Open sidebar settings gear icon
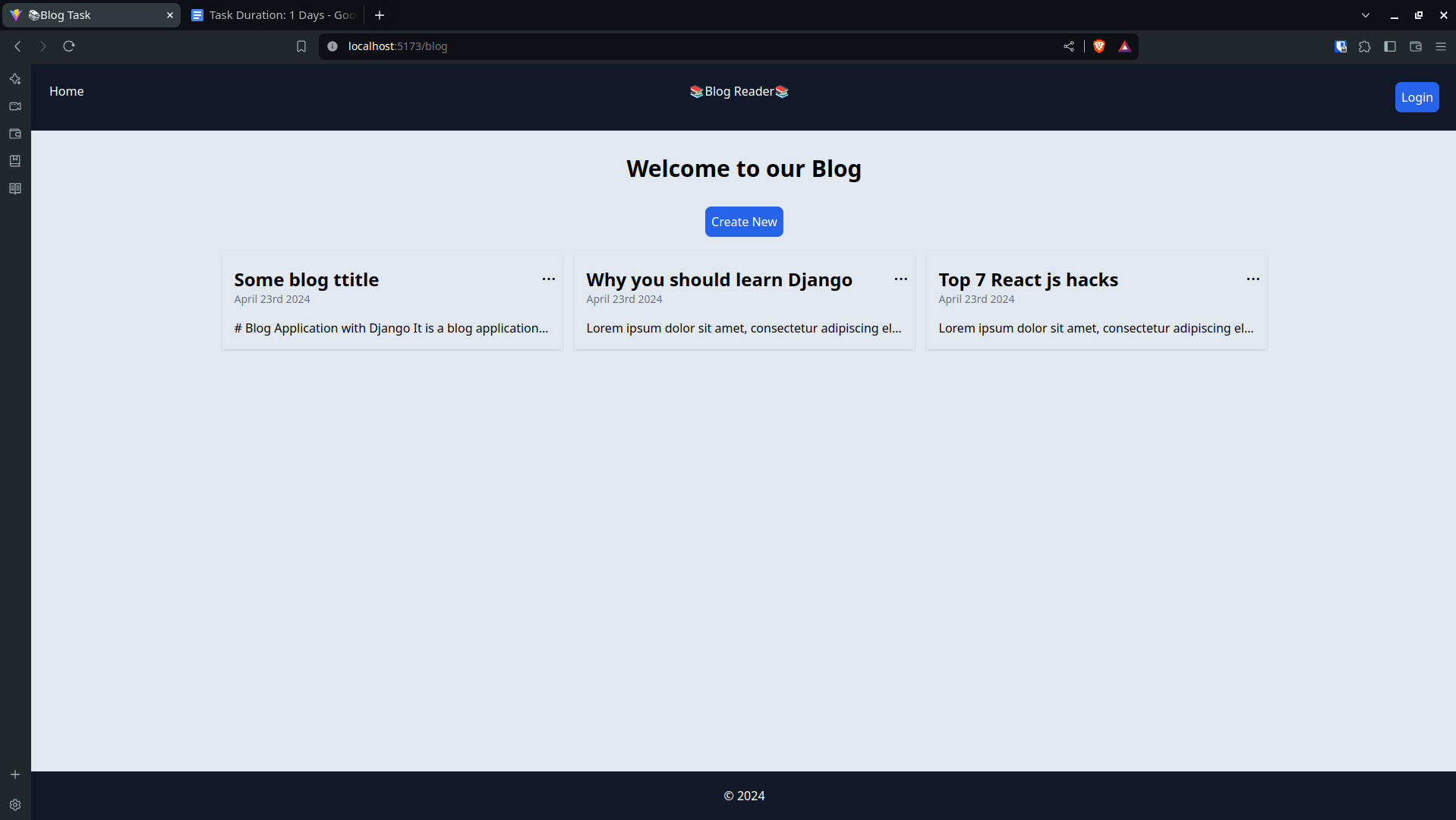The height and width of the screenshot is (820, 1456). [15, 805]
